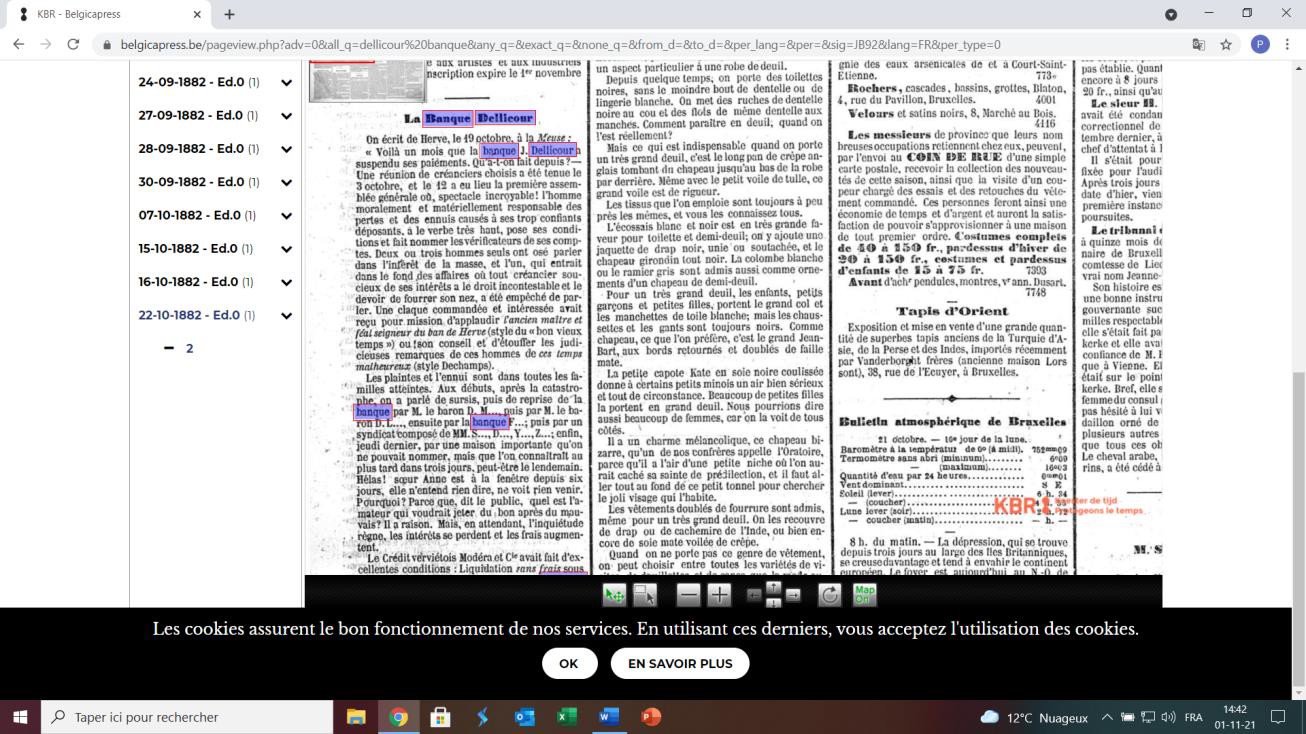1306x734 pixels.
Task: Open page 2 of 22-10-1882 edition
Action: pyautogui.click(x=189, y=348)
